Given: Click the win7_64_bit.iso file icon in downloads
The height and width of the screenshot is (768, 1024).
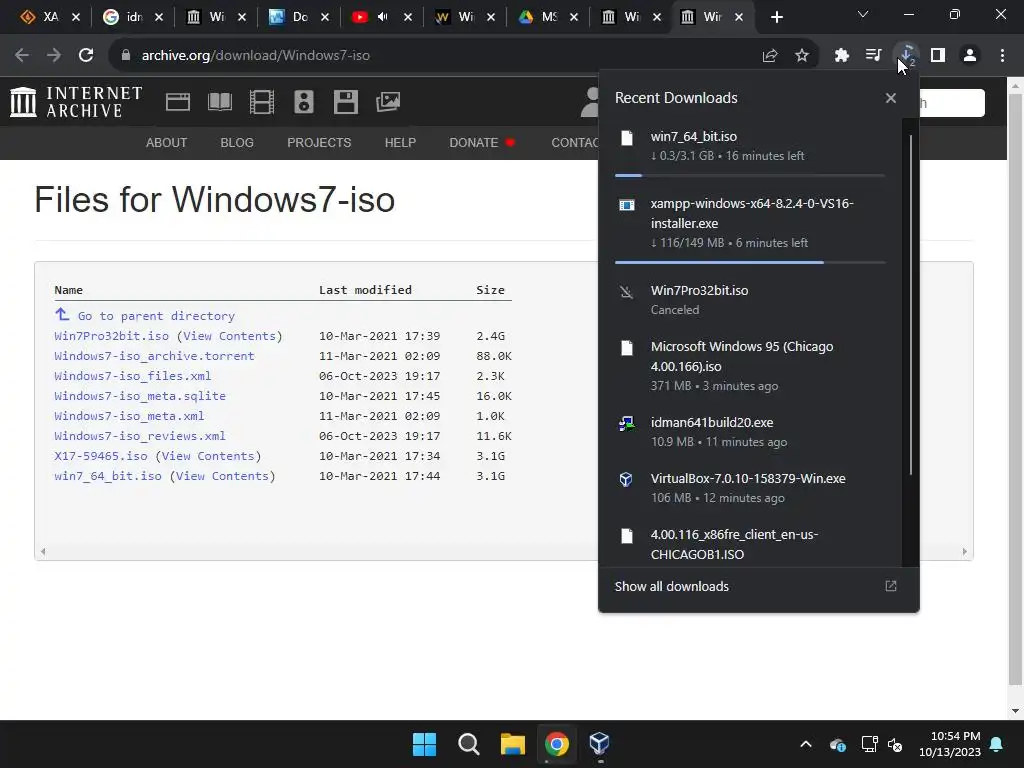Looking at the screenshot, I should point(627,138).
